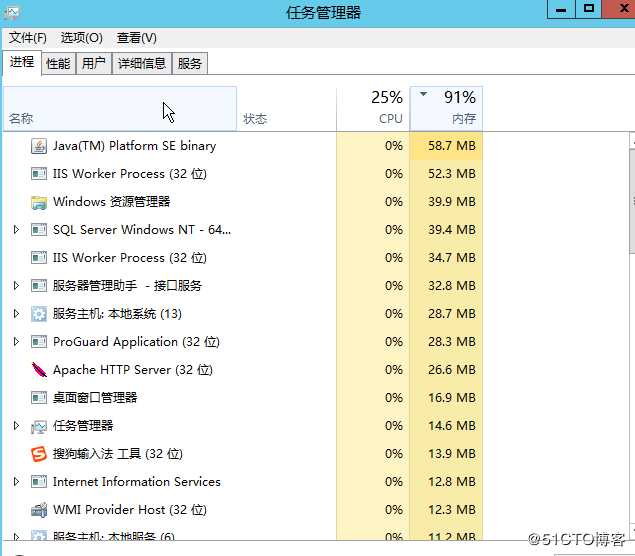This screenshot has width=635, height=556.
Task: Select the Windows 资源管理器 process name
Action: tap(111, 202)
